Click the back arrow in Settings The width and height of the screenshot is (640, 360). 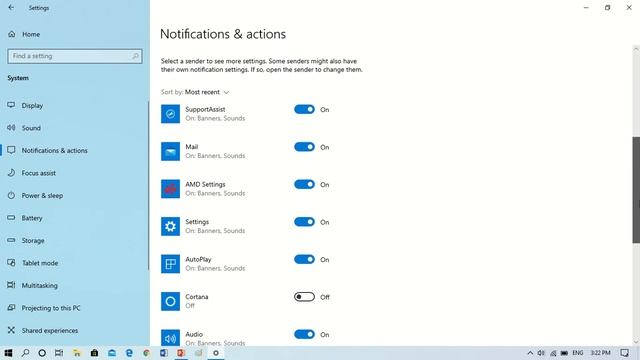[x=11, y=7]
